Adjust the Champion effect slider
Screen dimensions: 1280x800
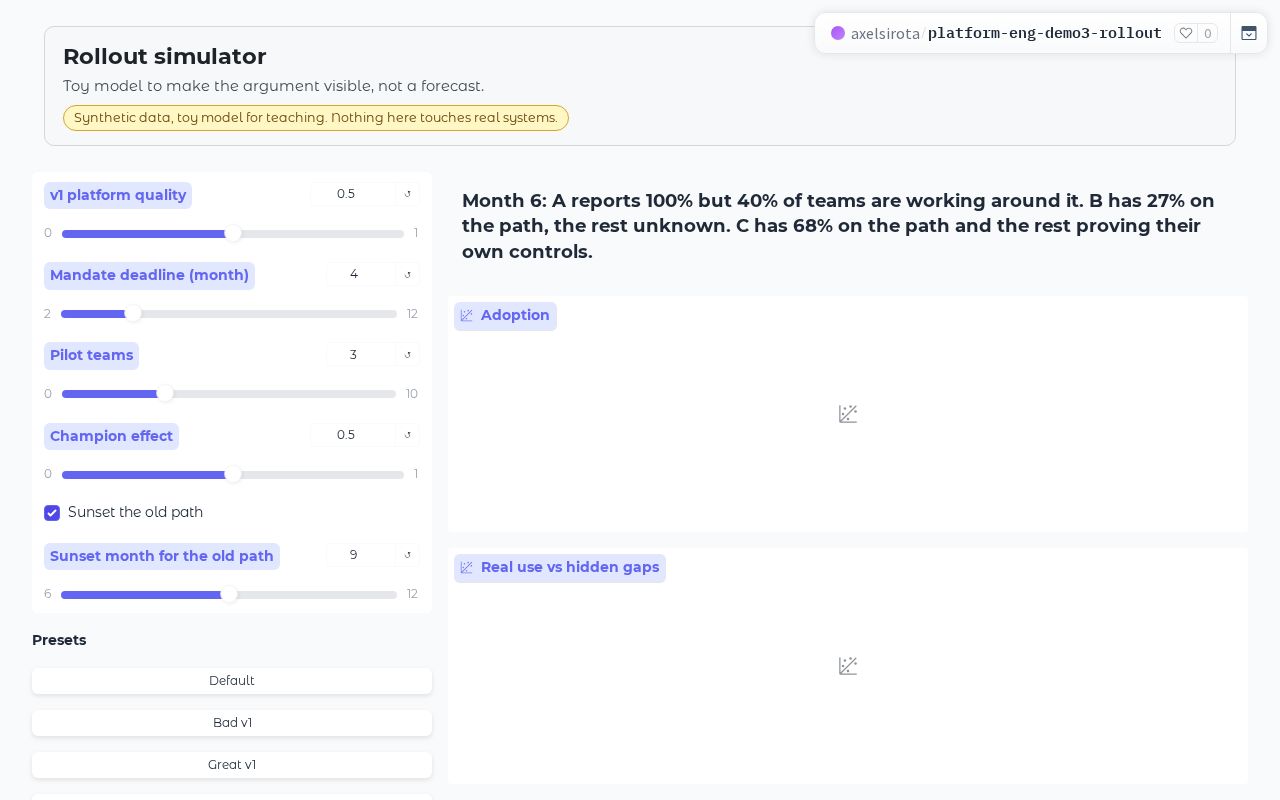click(x=233, y=474)
